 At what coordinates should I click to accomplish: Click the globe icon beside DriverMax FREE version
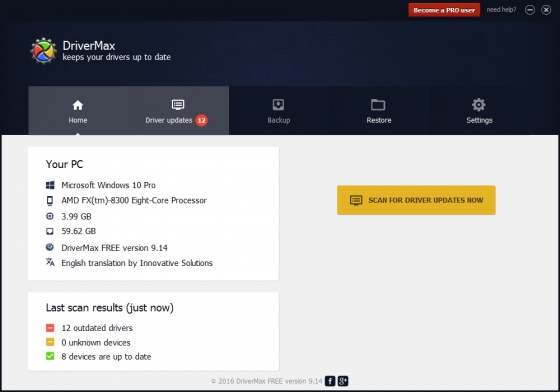(x=50, y=247)
